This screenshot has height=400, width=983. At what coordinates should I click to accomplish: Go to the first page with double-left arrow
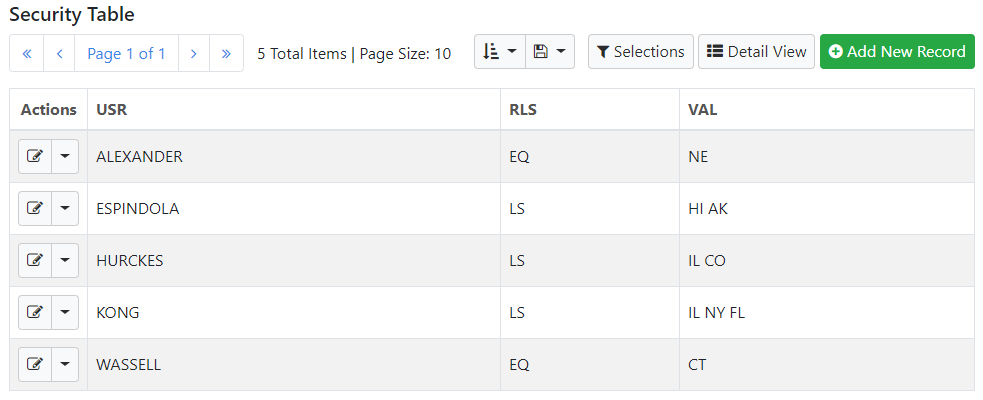pyautogui.click(x=27, y=53)
